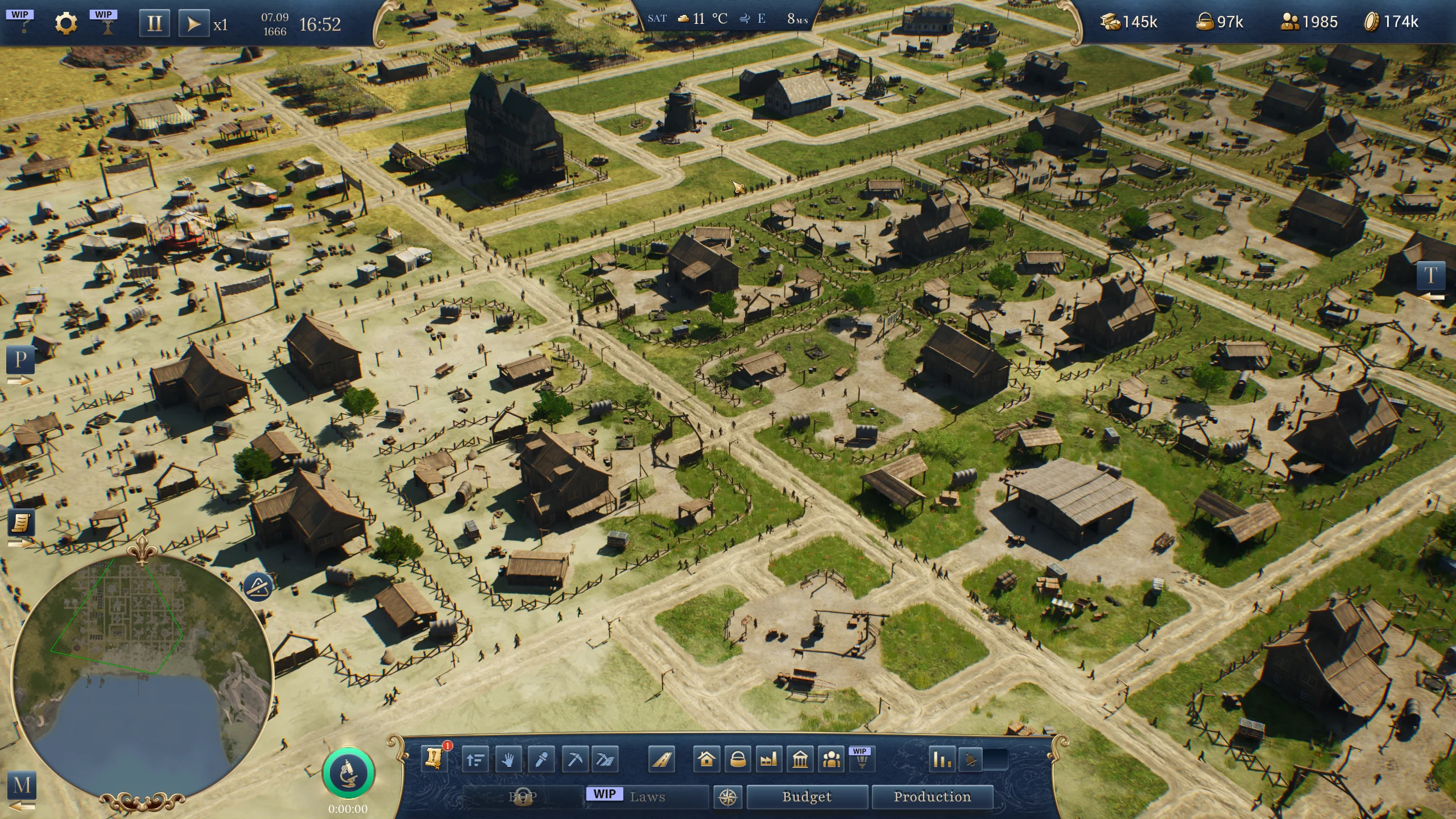Click the circular minimap
Image resolution: width=1456 pixels, height=819 pixels.
142,677
